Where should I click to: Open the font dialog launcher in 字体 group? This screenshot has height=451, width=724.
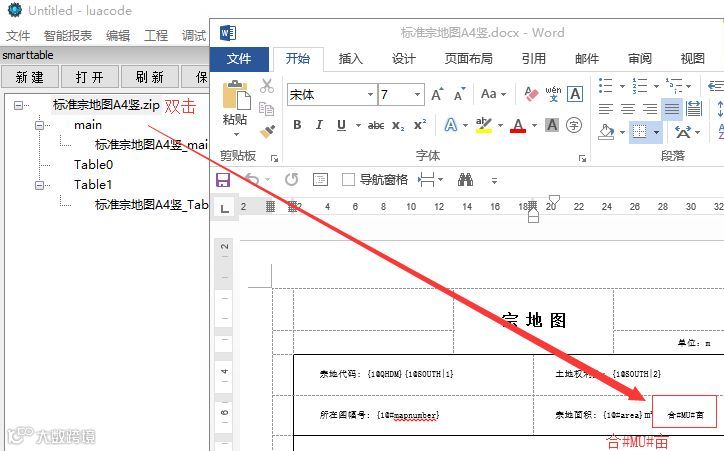pos(582,158)
